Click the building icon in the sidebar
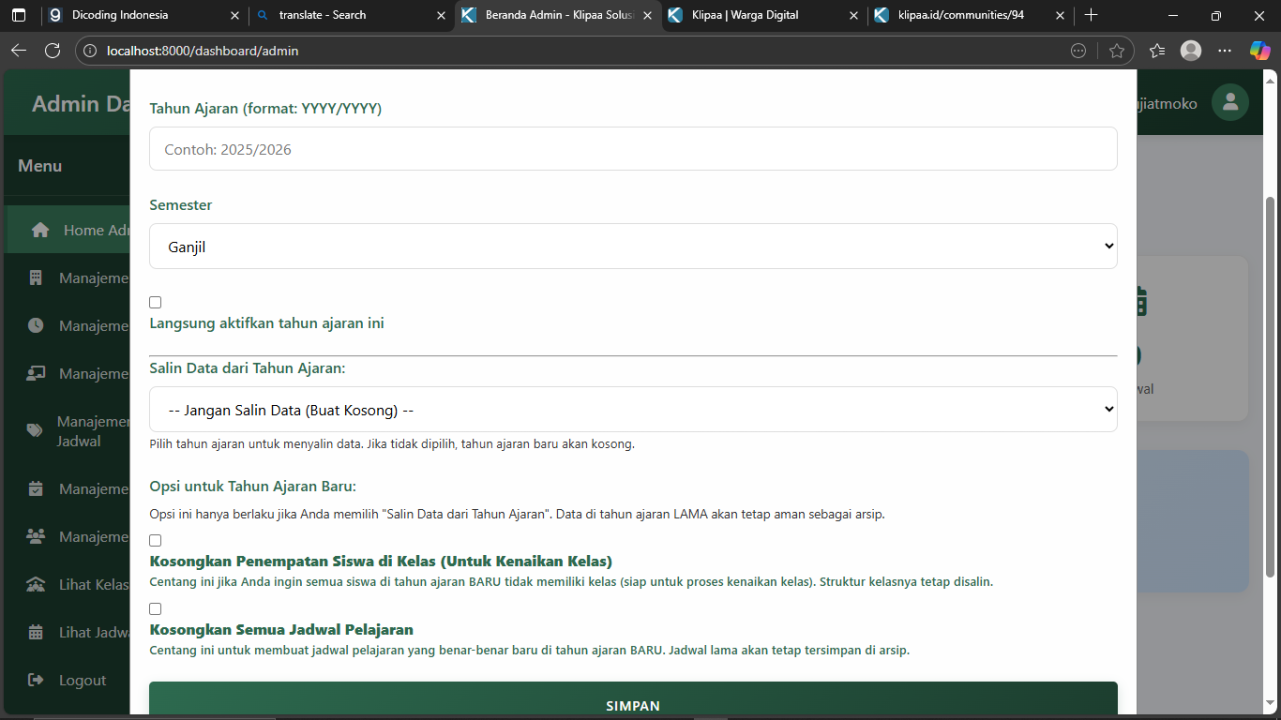1281x720 pixels. (x=36, y=278)
